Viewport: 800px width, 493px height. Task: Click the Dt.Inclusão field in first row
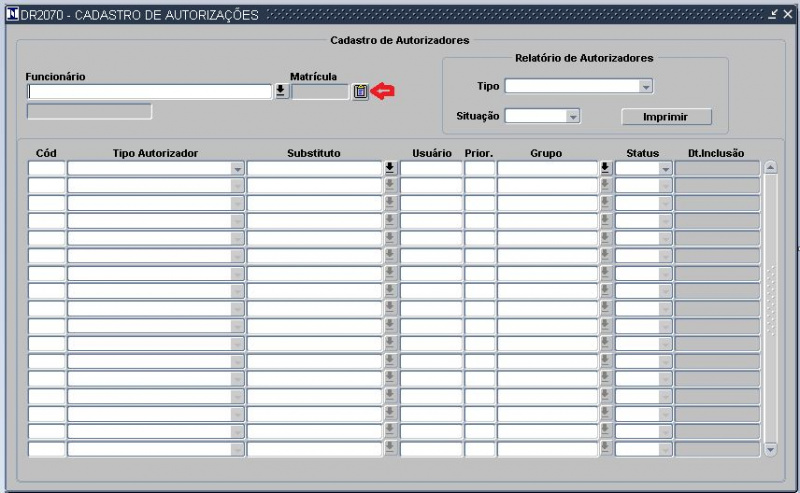[x=717, y=168]
